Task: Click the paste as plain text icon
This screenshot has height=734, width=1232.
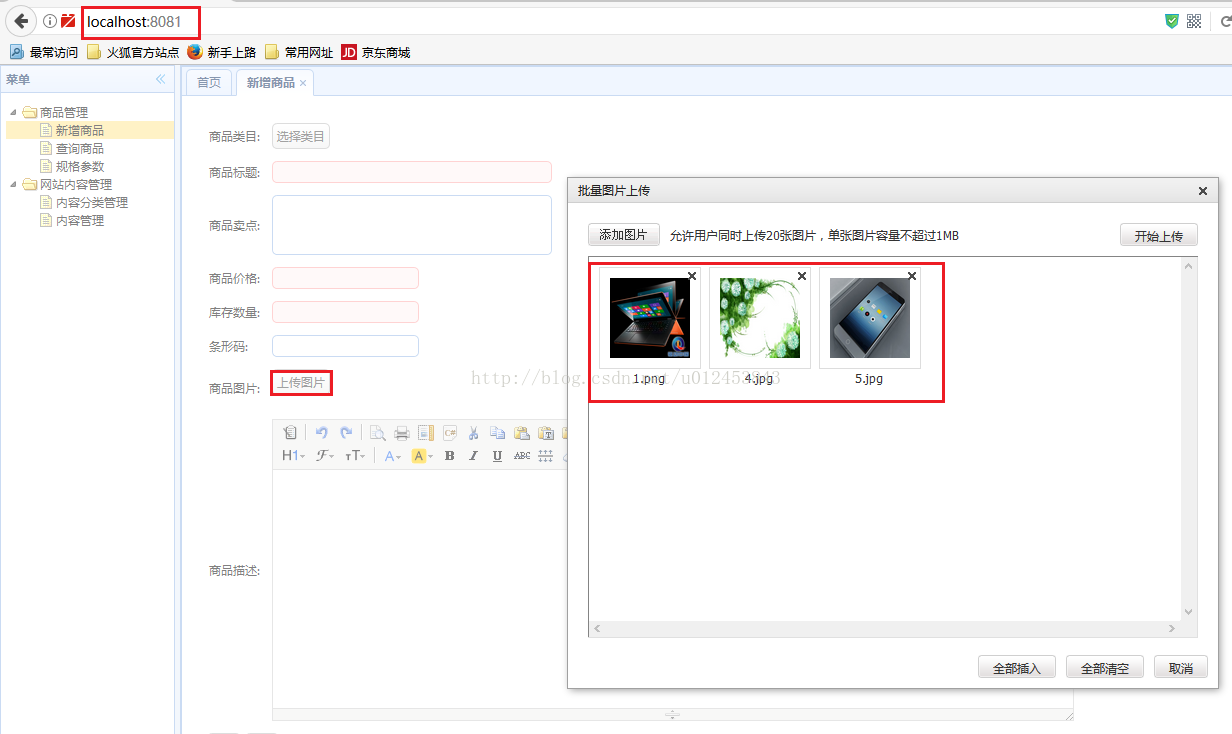Action: point(546,433)
